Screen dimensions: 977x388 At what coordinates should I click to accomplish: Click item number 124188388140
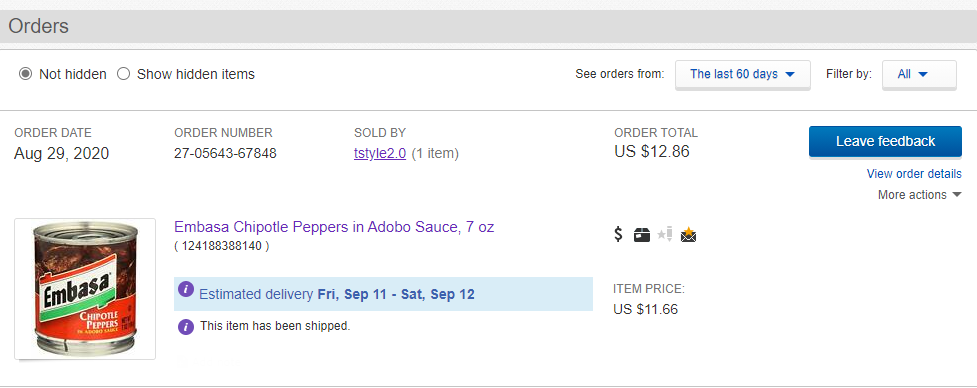222,246
